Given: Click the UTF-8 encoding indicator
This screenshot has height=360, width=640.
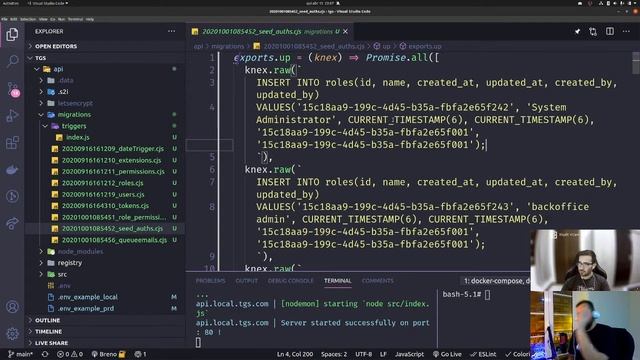Looking at the screenshot, I should 363,354.
